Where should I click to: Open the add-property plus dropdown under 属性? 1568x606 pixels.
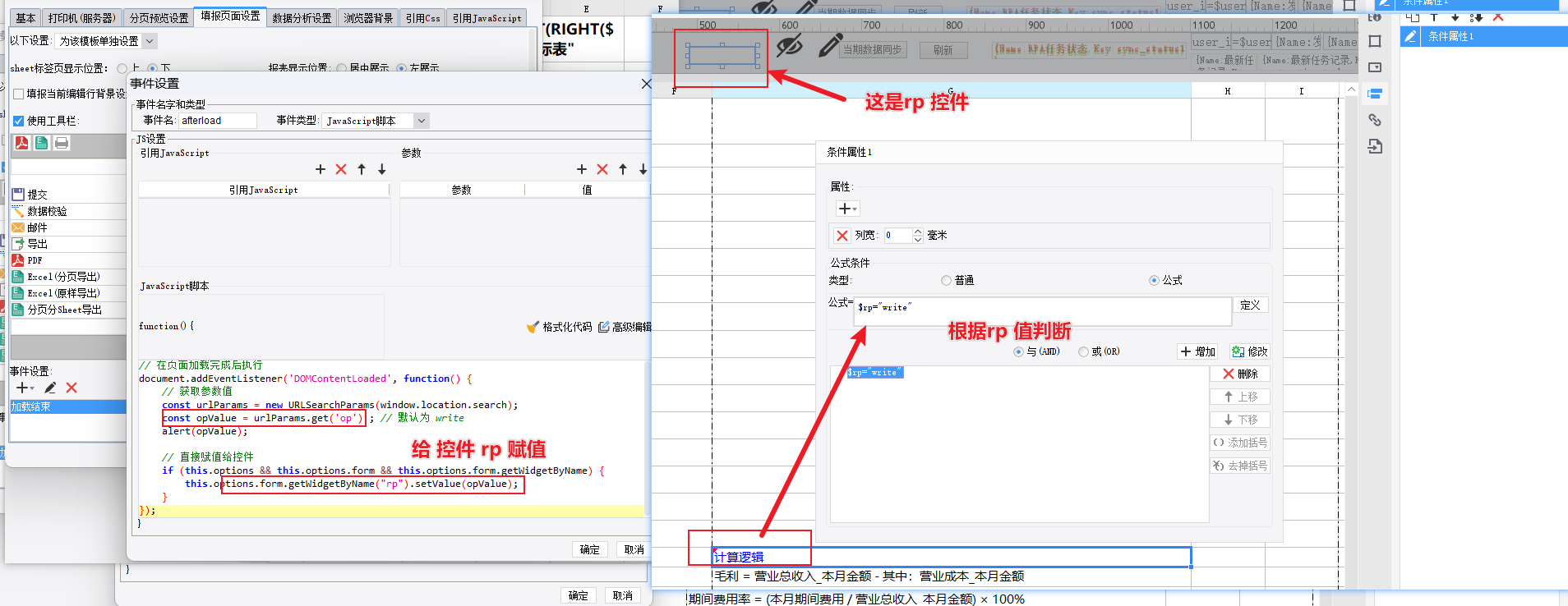(847, 209)
